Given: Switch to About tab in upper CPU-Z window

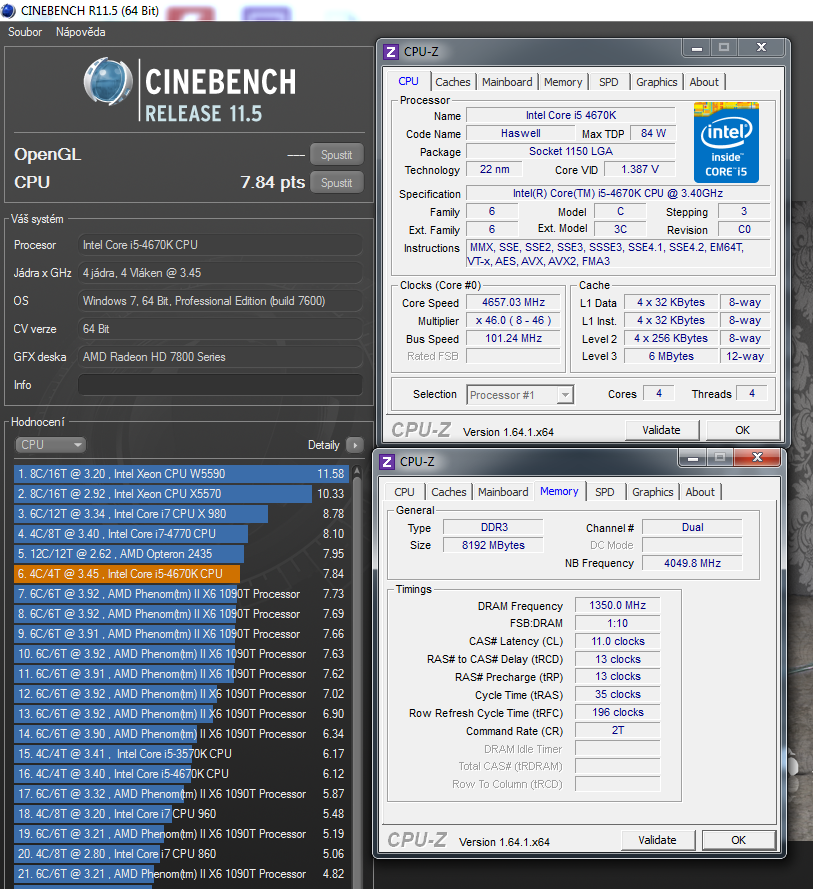Looking at the screenshot, I should tap(704, 82).
